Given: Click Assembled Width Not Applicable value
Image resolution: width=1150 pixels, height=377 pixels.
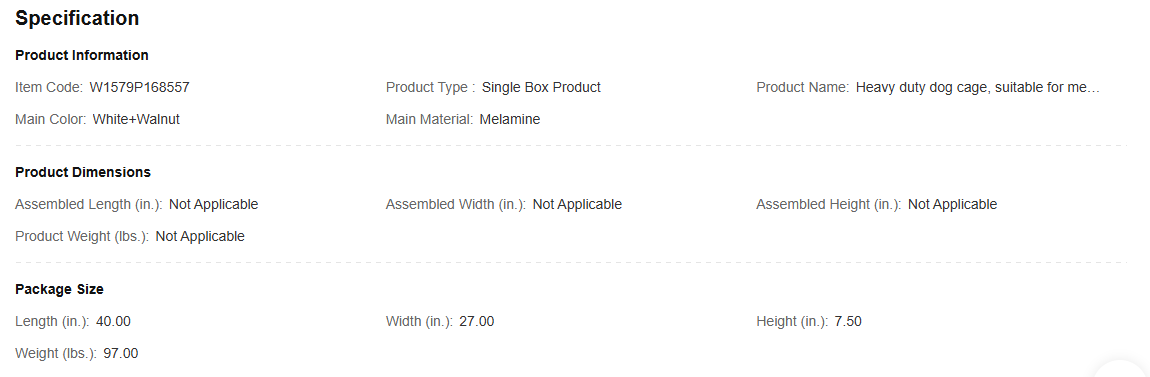Looking at the screenshot, I should (x=577, y=205).
